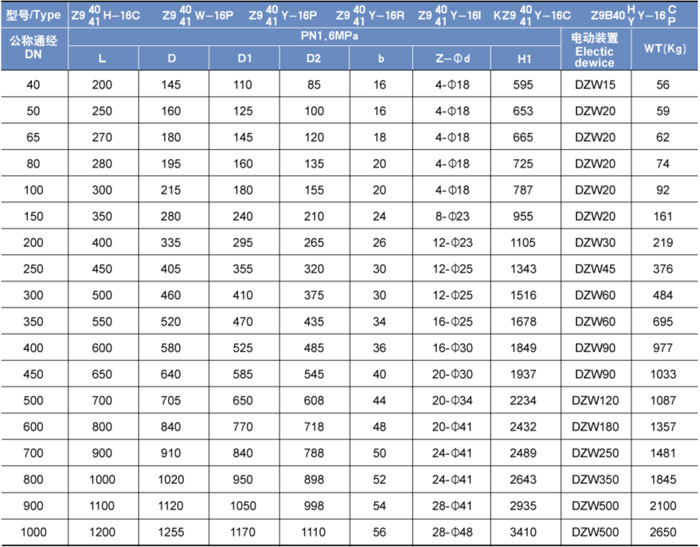Screen dimensions: 700x547
Task: Click the D2 column header
Action: (x=314, y=59)
